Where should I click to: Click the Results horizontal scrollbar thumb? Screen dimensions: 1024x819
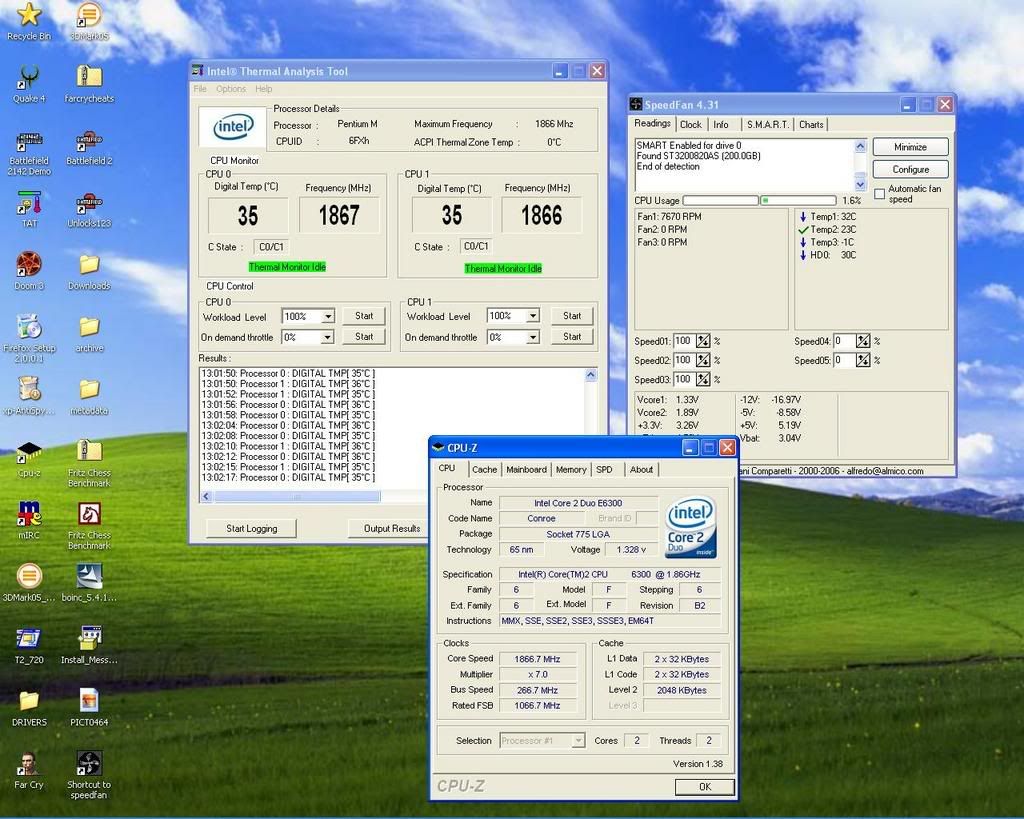tap(298, 497)
